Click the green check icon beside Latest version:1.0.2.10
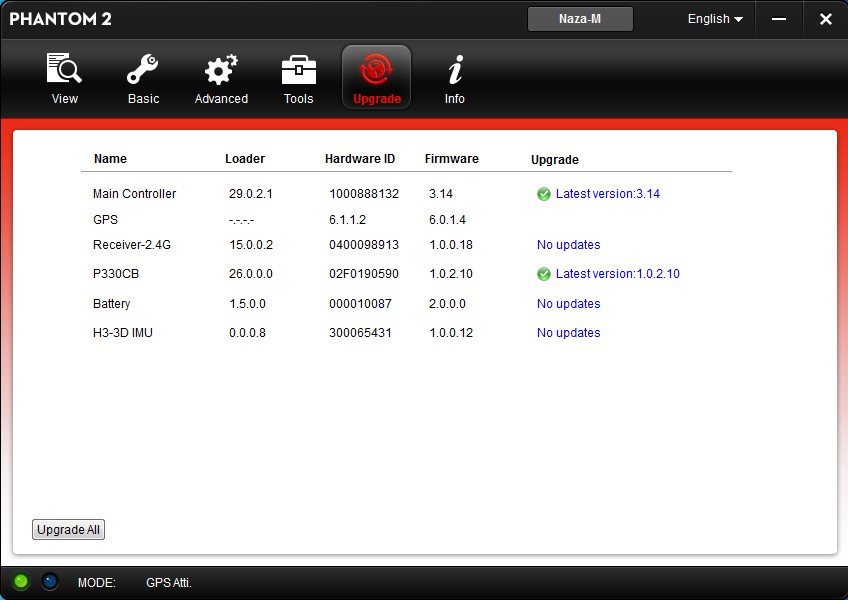The height and width of the screenshot is (600, 848). coord(544,274)
